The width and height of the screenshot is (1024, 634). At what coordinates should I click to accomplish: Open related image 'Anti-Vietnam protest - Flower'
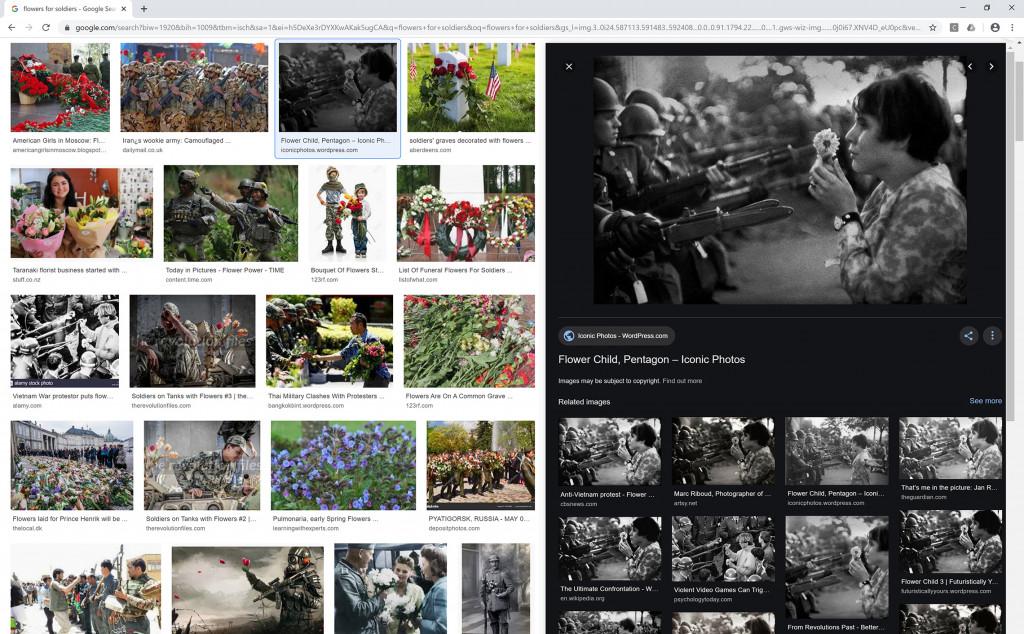tap(609, 452)
